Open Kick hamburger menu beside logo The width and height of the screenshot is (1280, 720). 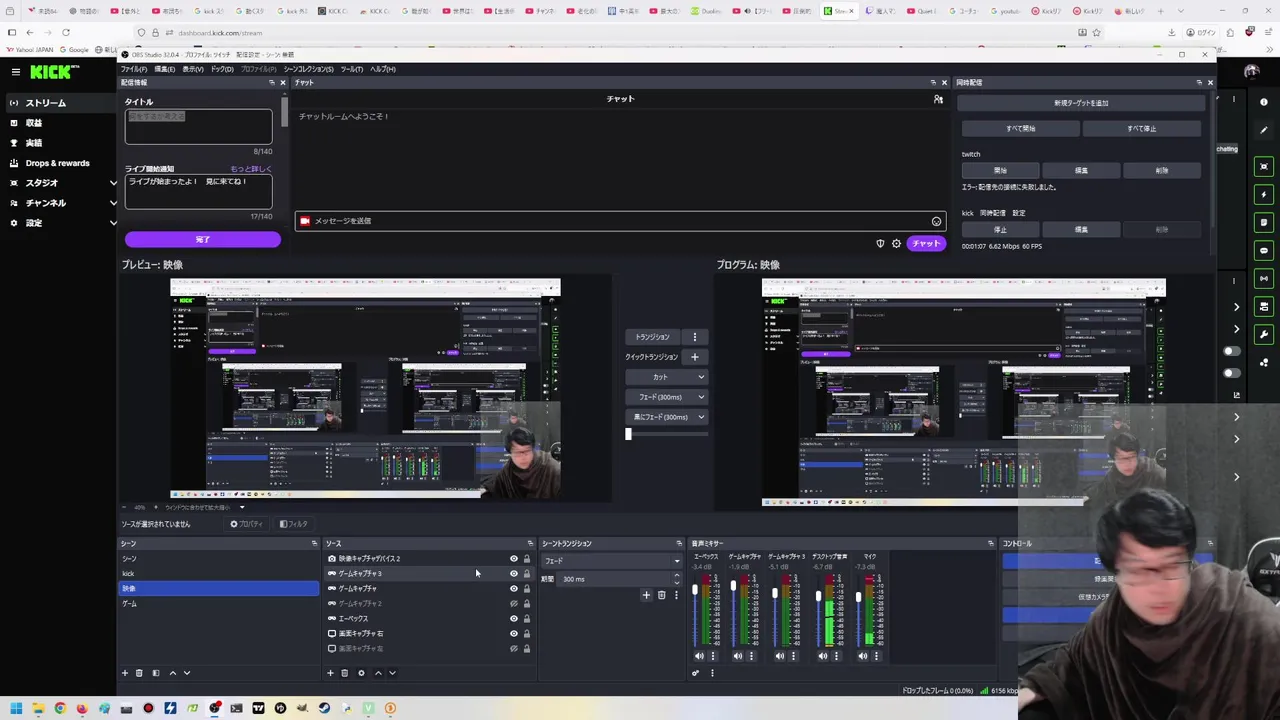pyautogui.click(x=15, y=72)
